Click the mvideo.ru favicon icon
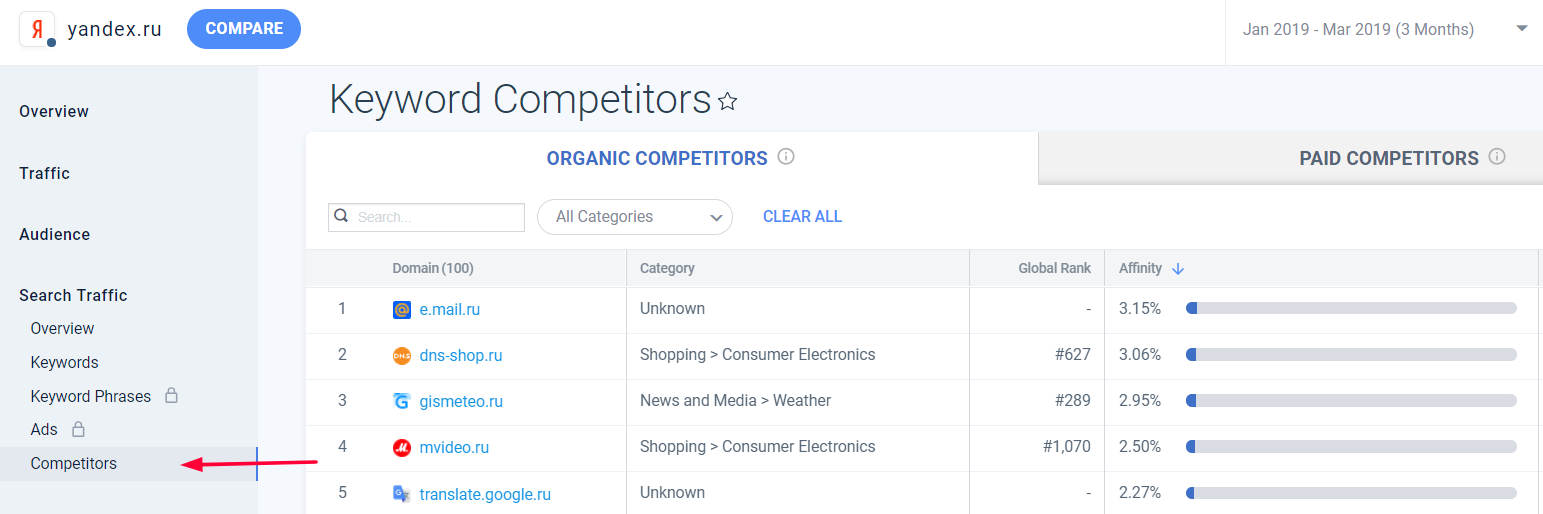The width and height of the screenshot is (1543, 514). coord(402,448)
